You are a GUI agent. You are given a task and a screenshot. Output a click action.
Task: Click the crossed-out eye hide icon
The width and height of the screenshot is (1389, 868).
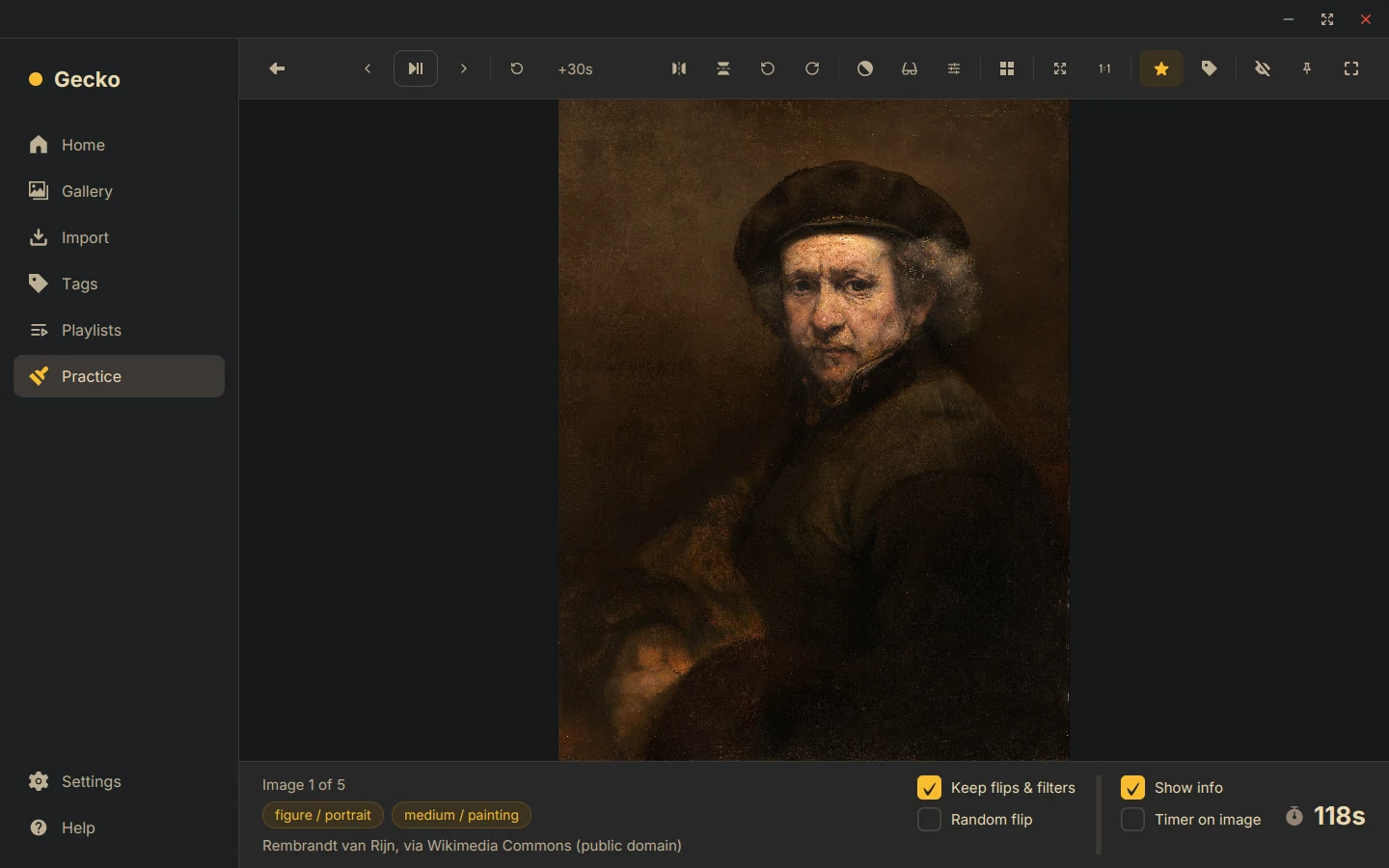(x=1263, y=68)
